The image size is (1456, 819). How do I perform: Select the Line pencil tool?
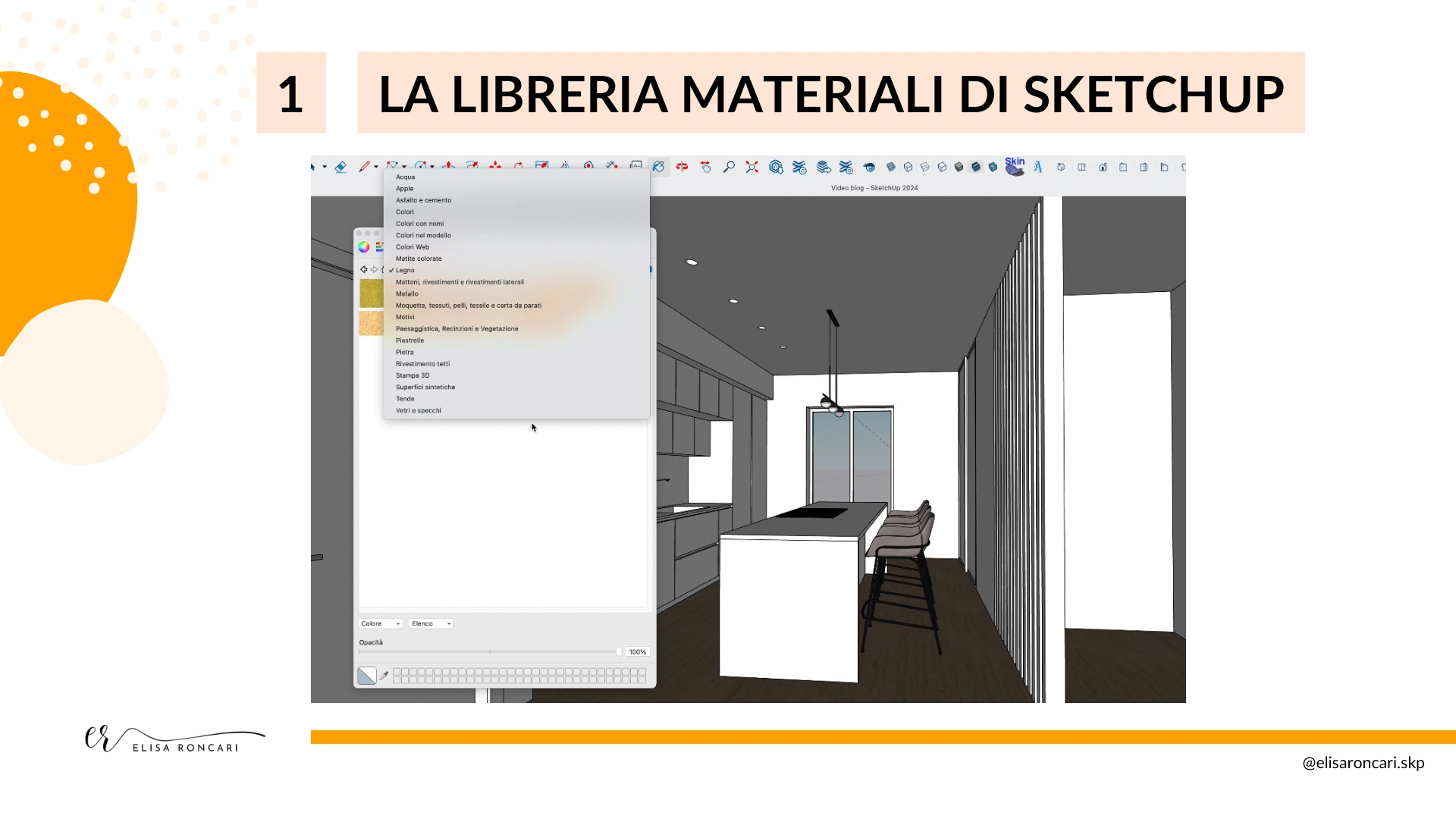tap(364, 167)
